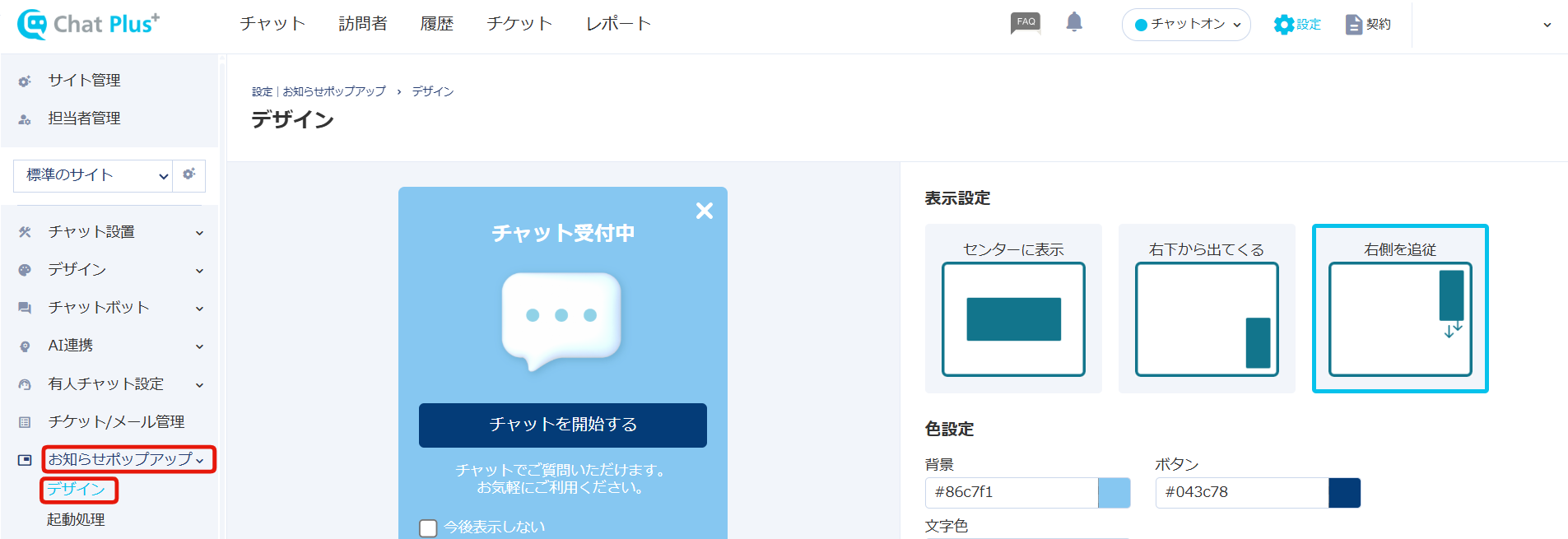Image resolution: width=1568 pixels, height=539 pixels.
Task: Open the notifications bell
Action: (1074, 22)
